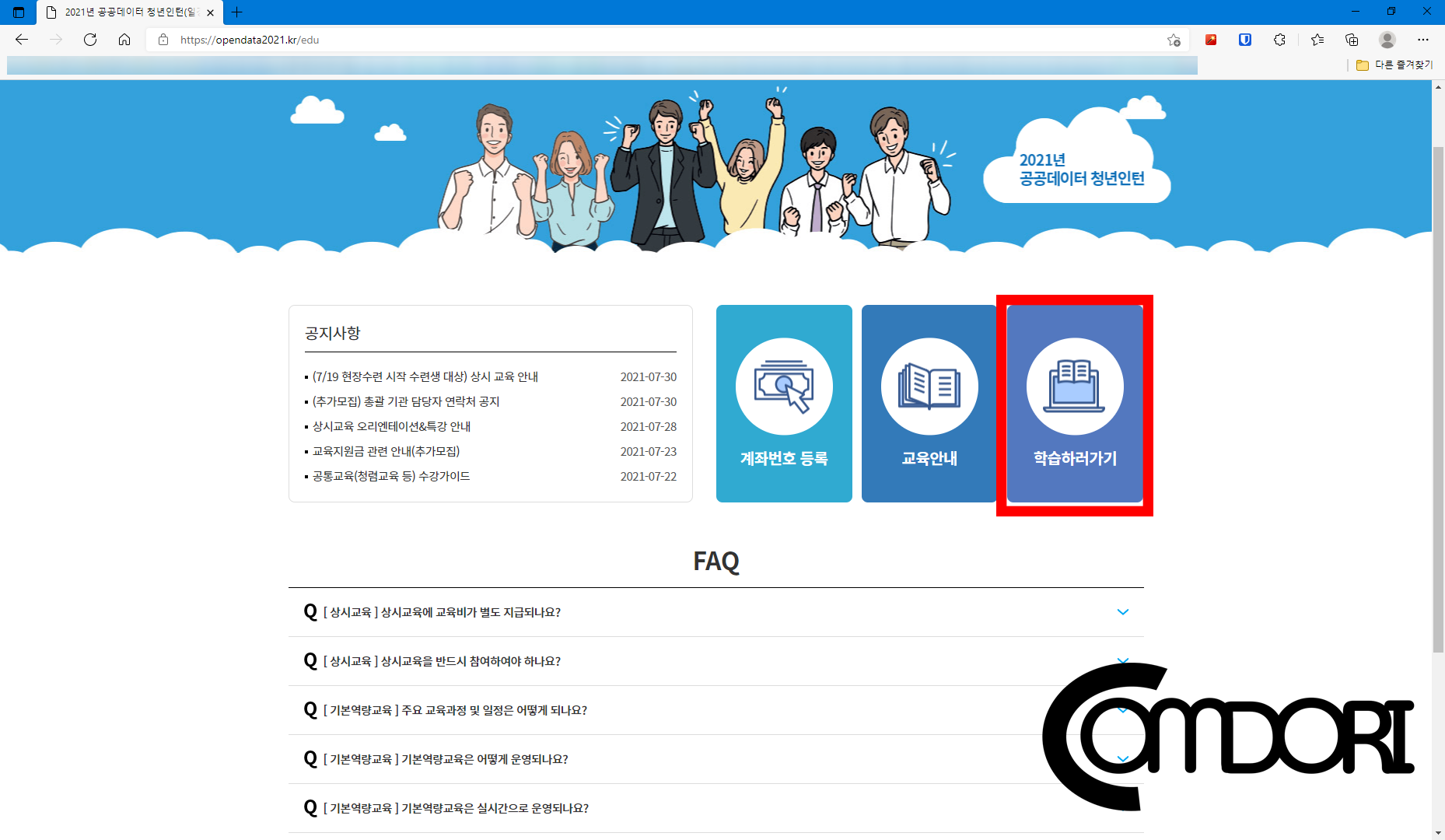
Task: Open the 교육안내 card
Action: coord(929,404)
